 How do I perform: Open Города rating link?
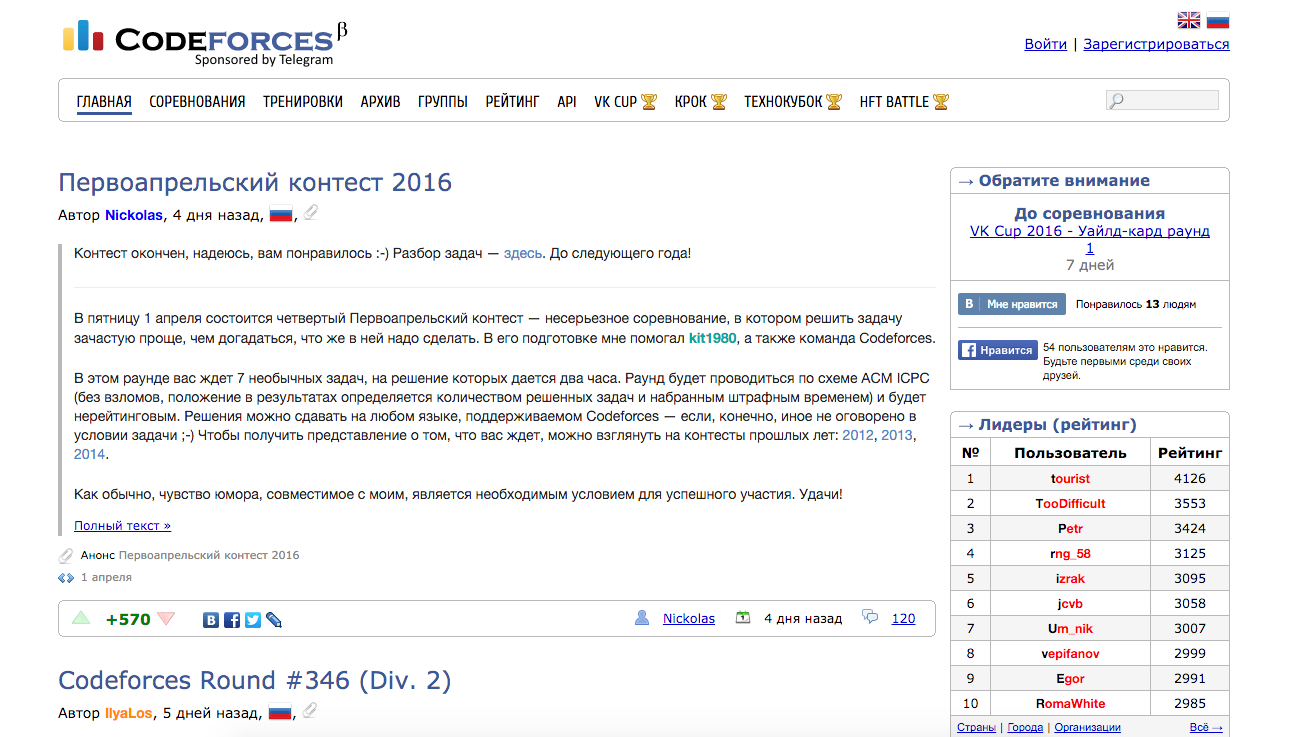[1025, 727]
